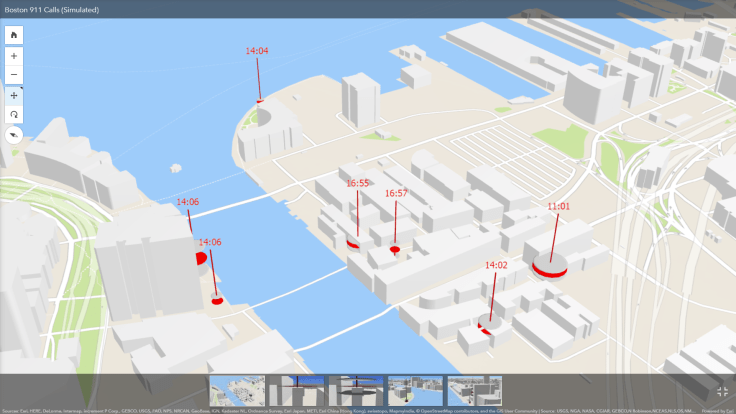Select the 16:57 call marker label
736x414 pixels.
click(x=396, y=193)
